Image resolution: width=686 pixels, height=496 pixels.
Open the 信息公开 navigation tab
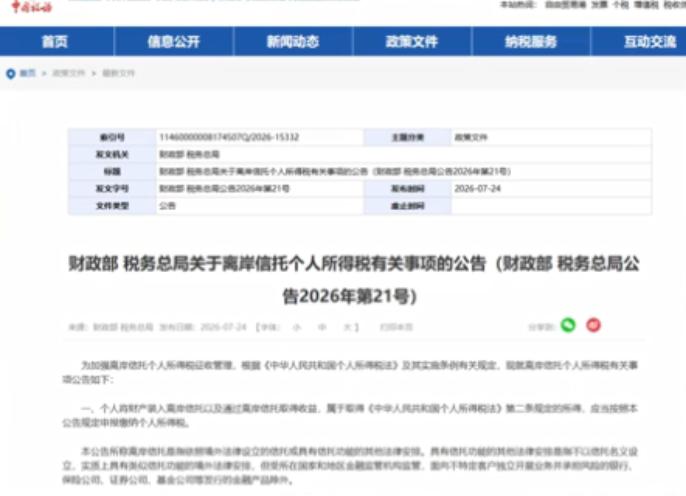(174, 42)
